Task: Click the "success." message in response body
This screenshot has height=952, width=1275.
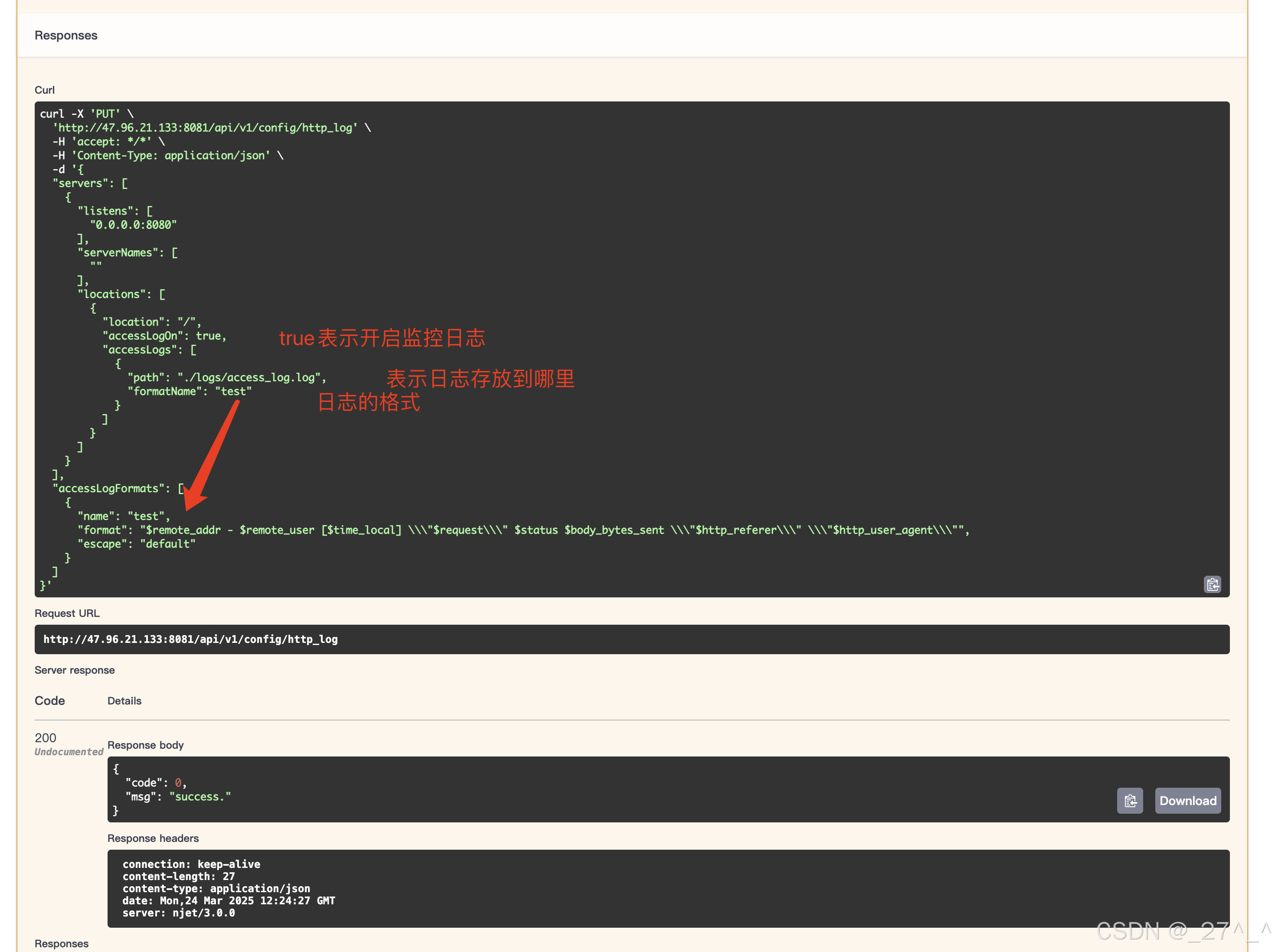Action: click(x=199, y=796)
